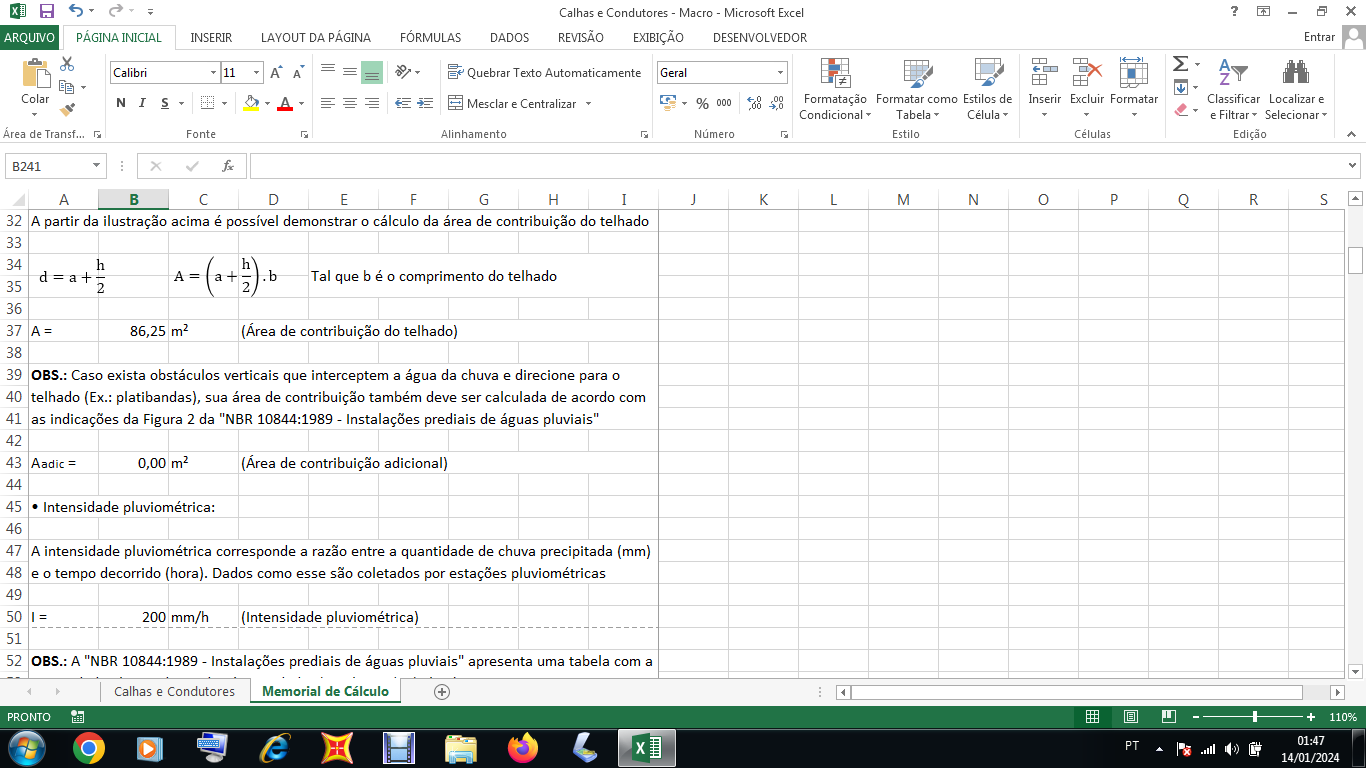Click the AutoSum sigma icon
This screenshot has width=1366, height=768.
(x=1181, y=64)
